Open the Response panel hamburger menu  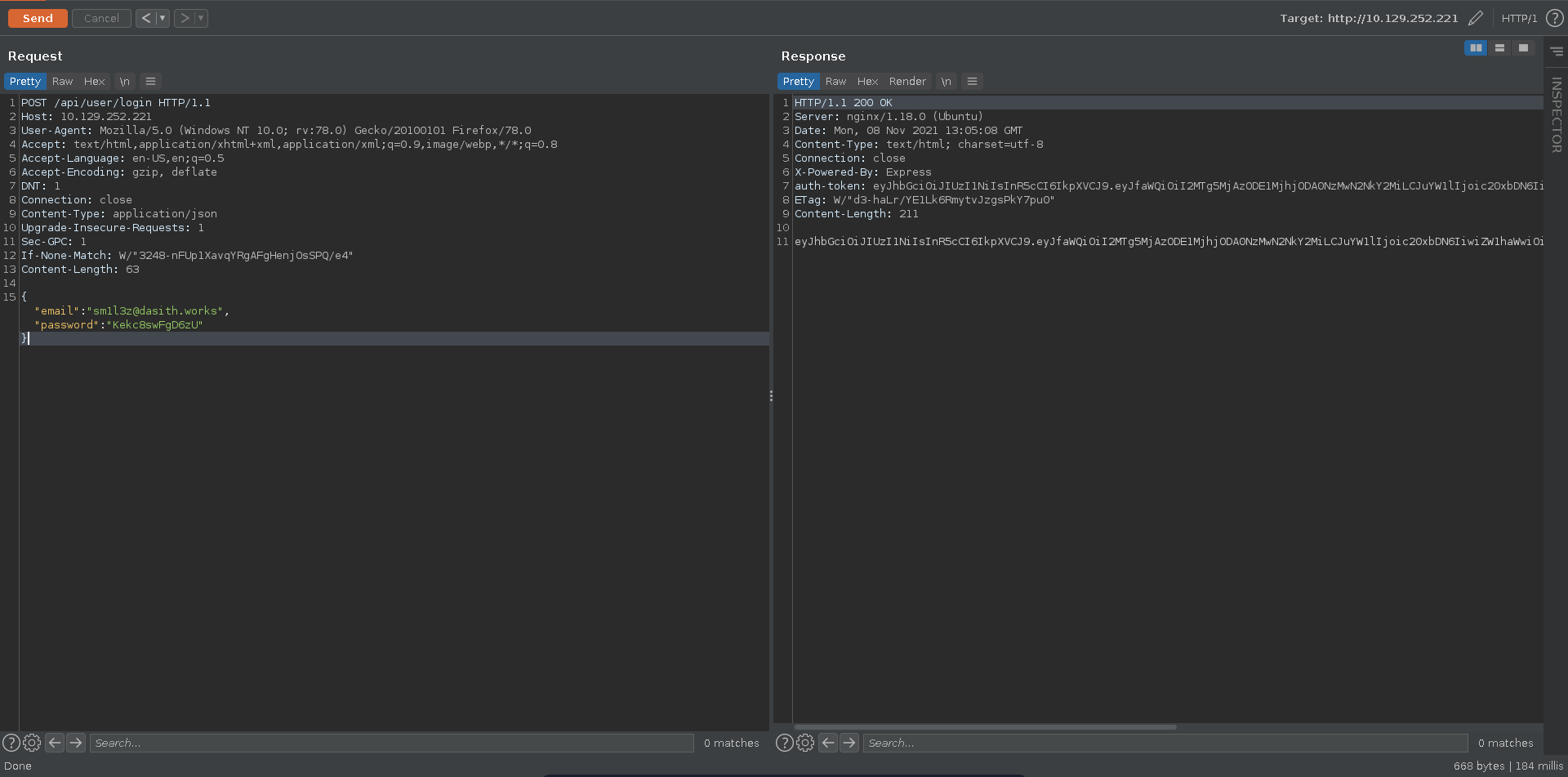[972, 82]
